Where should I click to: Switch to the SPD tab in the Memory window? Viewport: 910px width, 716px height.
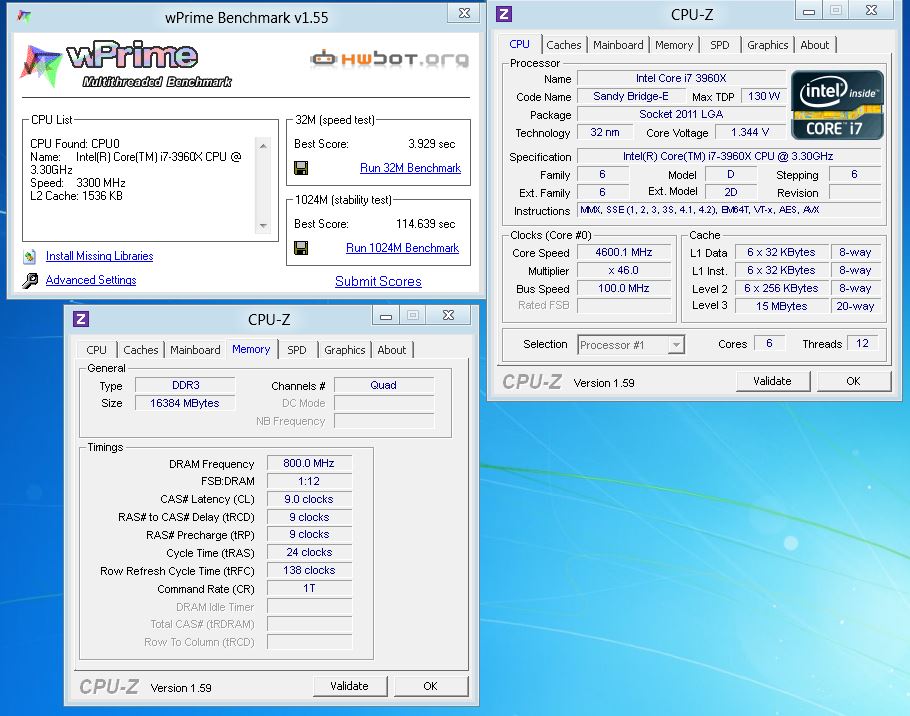pos(297,350)
